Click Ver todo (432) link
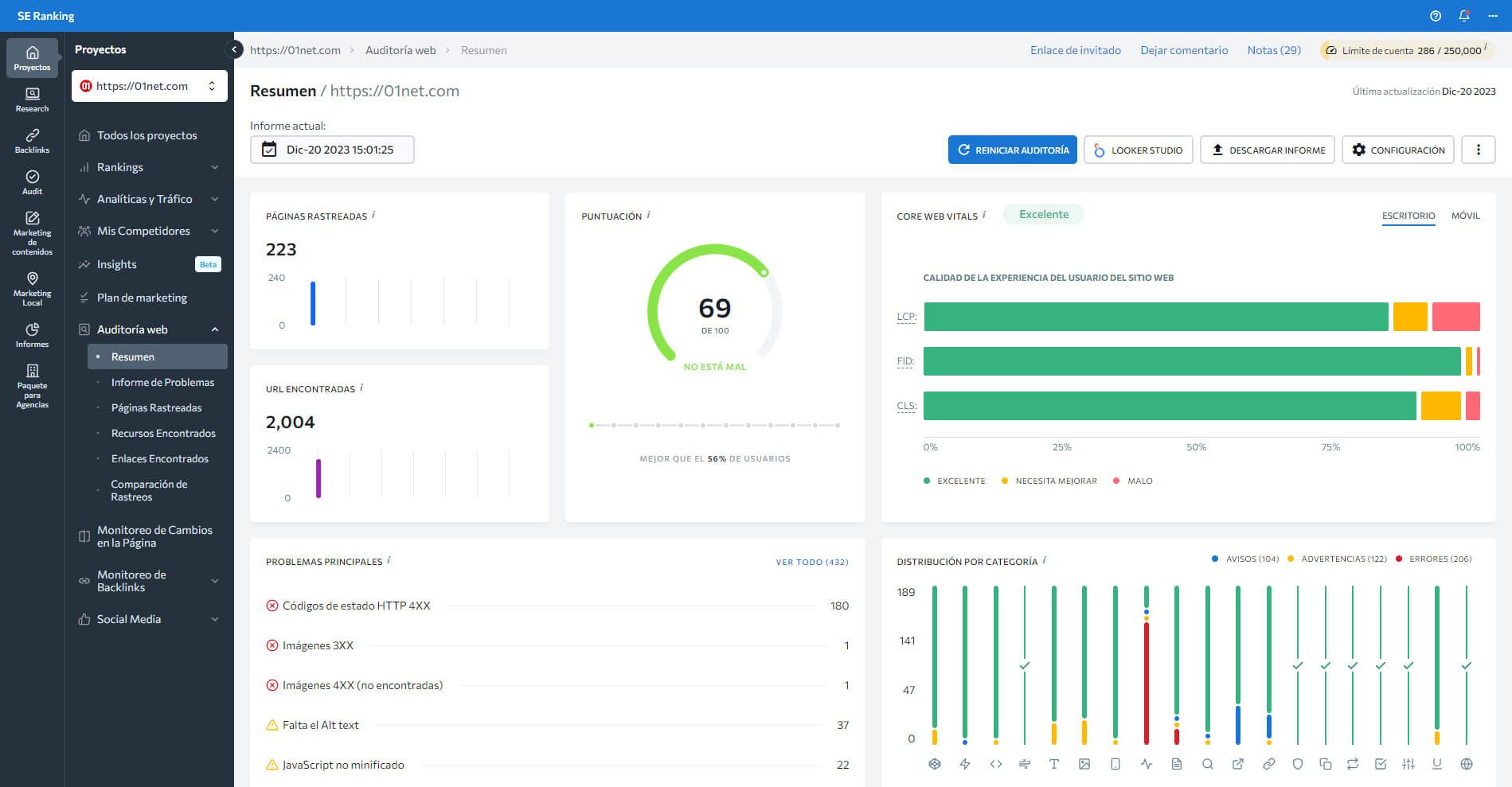 (812, 562)
